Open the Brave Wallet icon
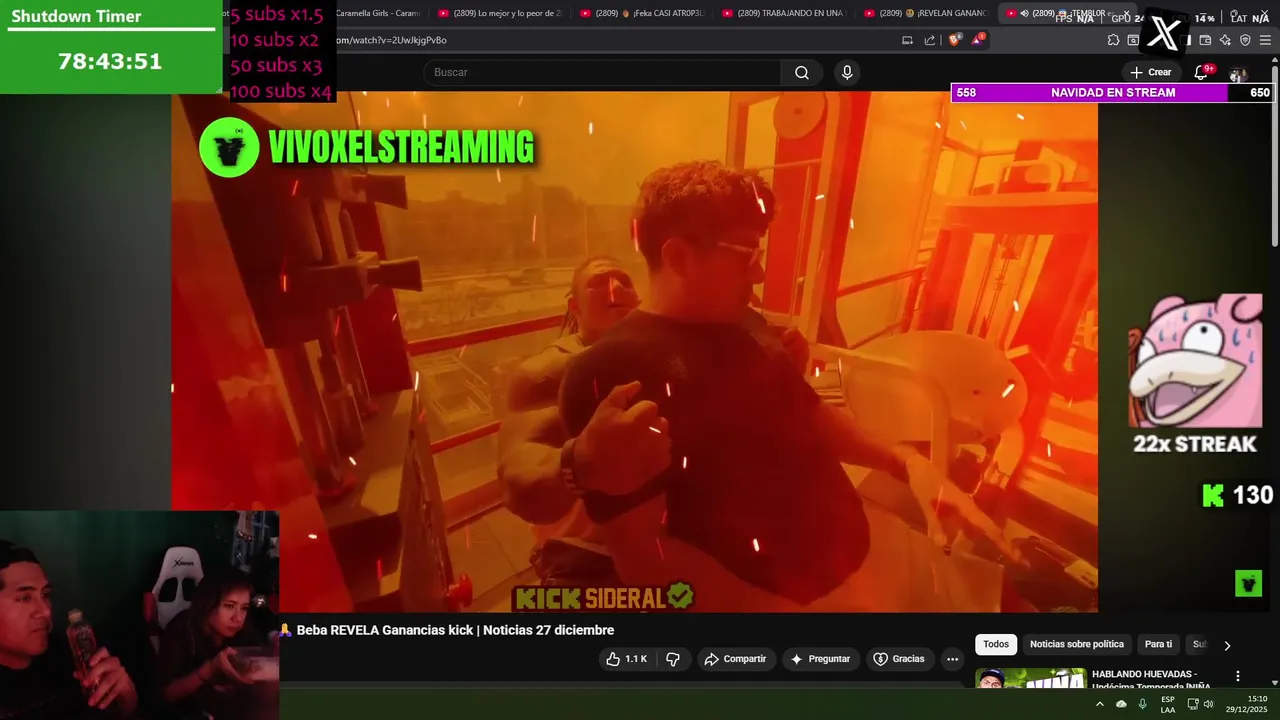The image size is (1280, 720). pos(1205,40)
